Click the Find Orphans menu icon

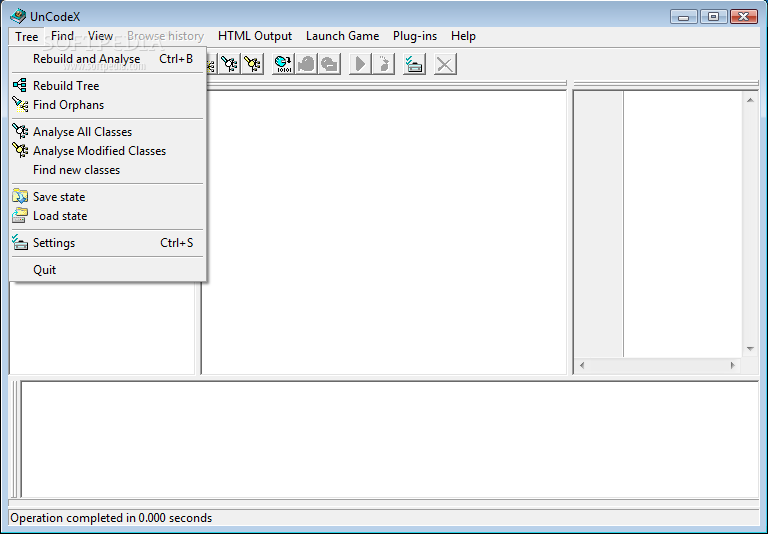click(20, 104)
